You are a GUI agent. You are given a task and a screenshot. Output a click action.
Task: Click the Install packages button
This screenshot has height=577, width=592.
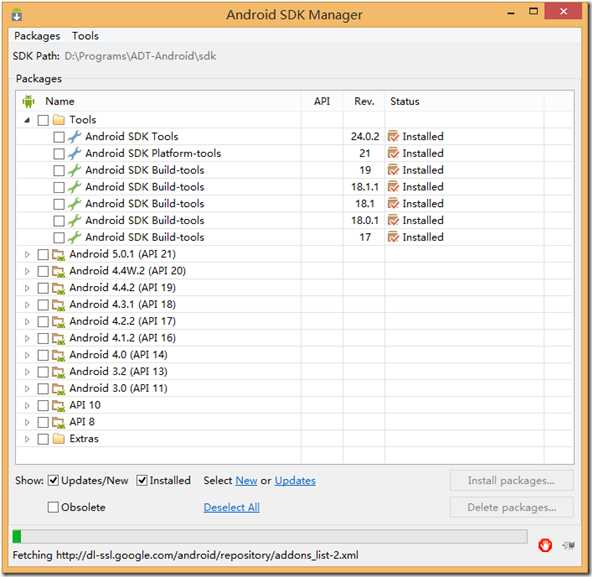tap(512, 481)
